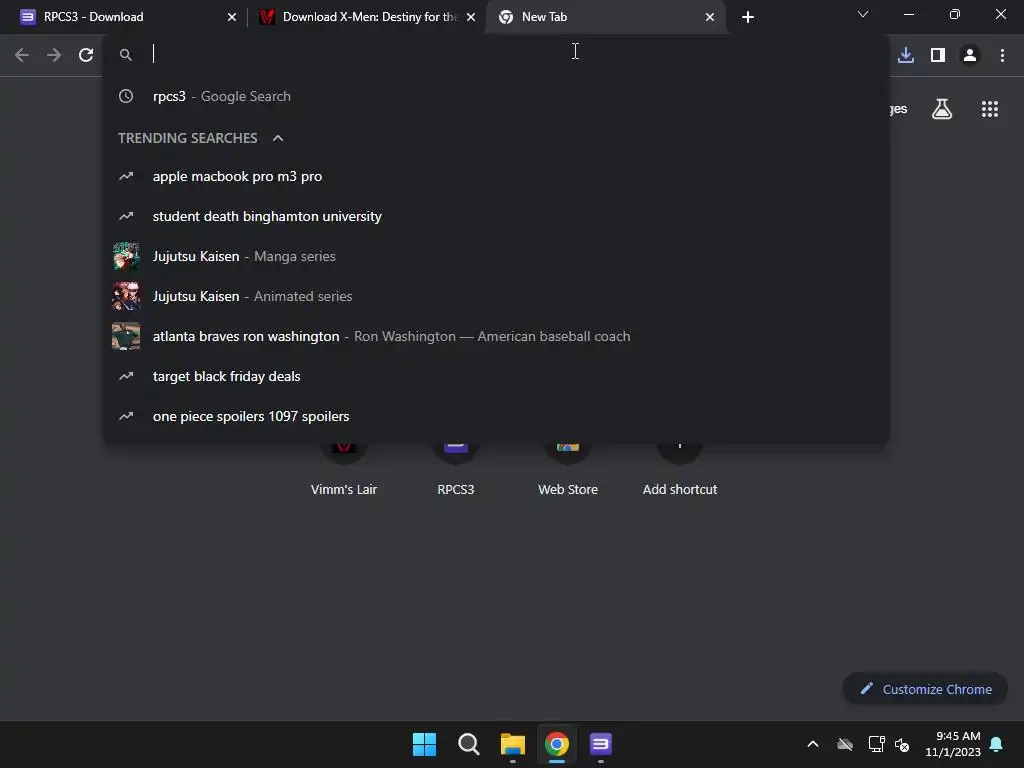Viewport: 1024px width, 768px height.
Task: Select target black friday deals suggestion
Action: point(496,376)
